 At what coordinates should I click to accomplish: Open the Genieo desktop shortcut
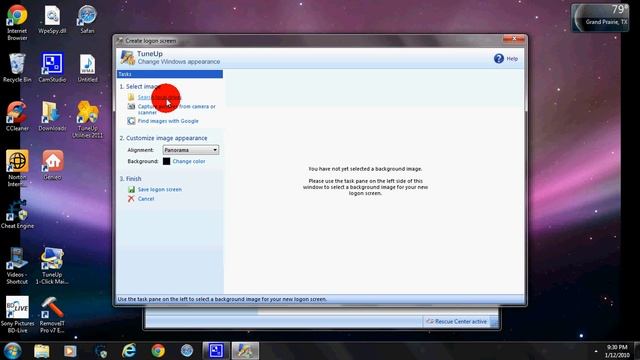pyautogui.click(x=52, y=165)
